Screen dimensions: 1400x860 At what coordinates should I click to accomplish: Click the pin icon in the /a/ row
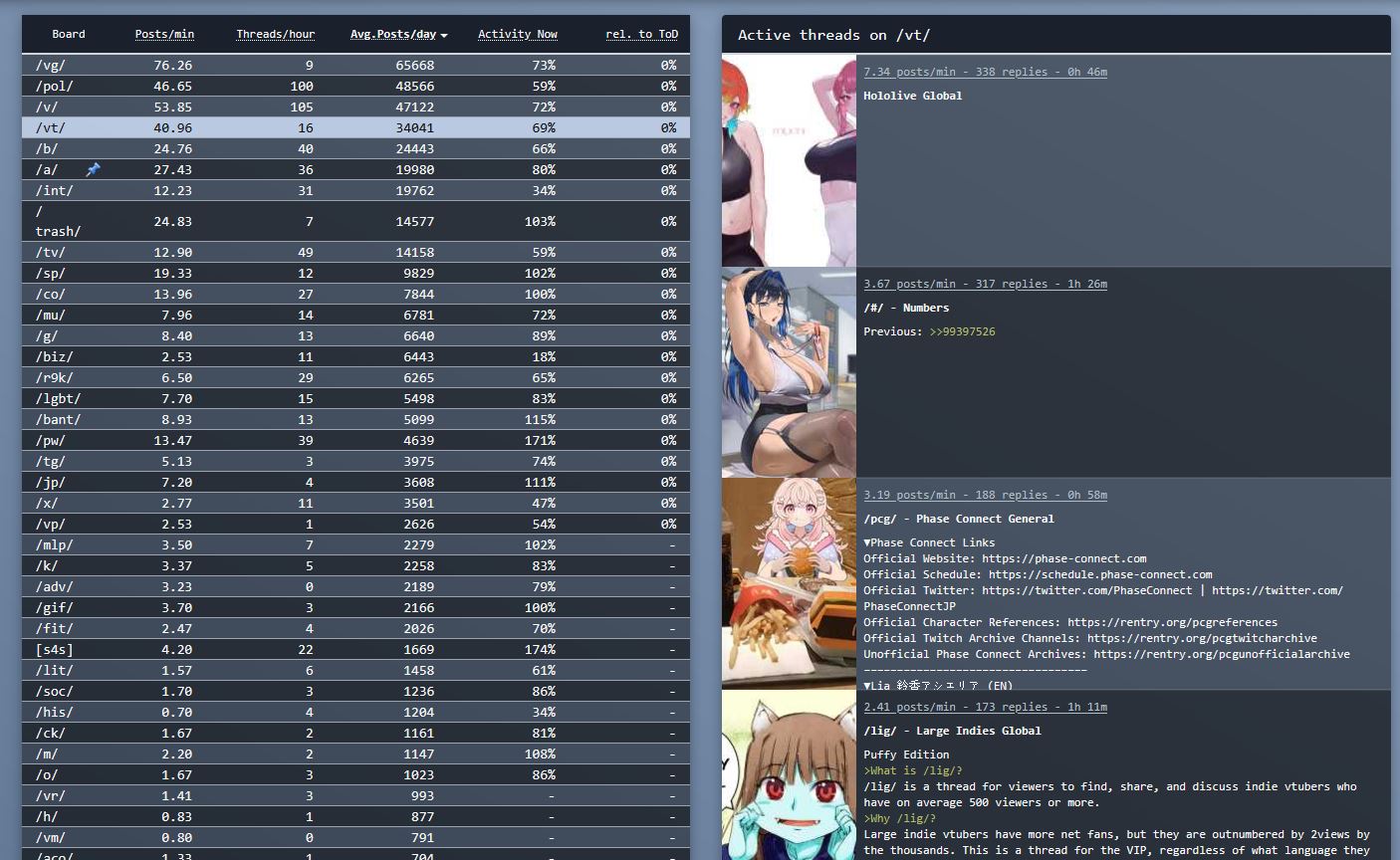93,169
